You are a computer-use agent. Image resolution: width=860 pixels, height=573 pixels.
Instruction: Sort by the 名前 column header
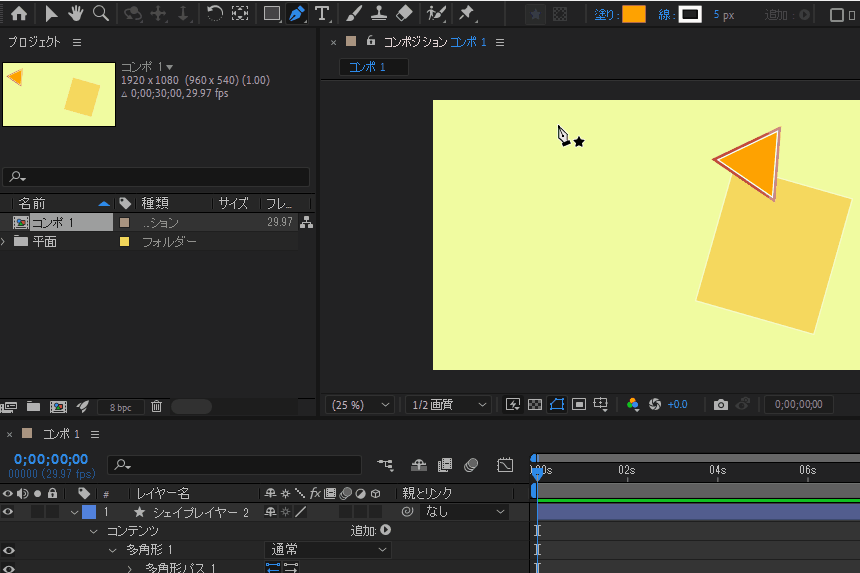point(32,203)
